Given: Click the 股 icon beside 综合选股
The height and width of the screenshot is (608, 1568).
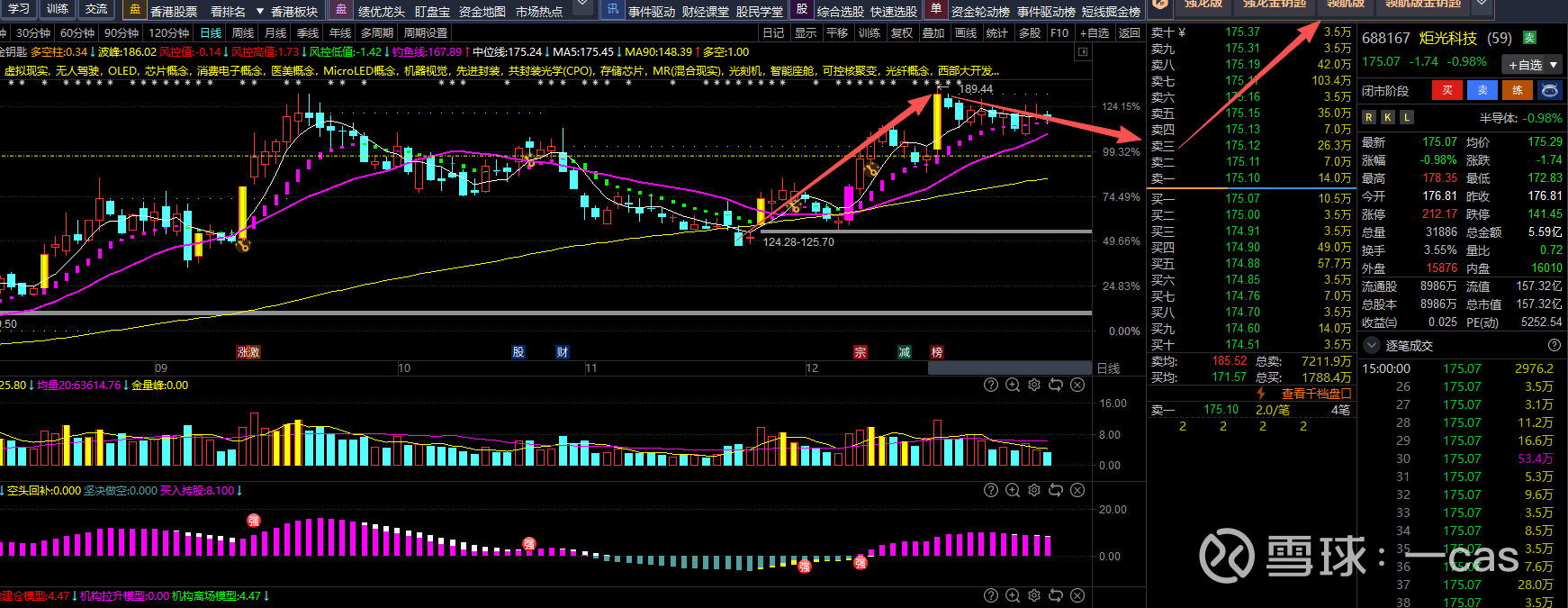Looking at the screenshot, I should point(802,9).
